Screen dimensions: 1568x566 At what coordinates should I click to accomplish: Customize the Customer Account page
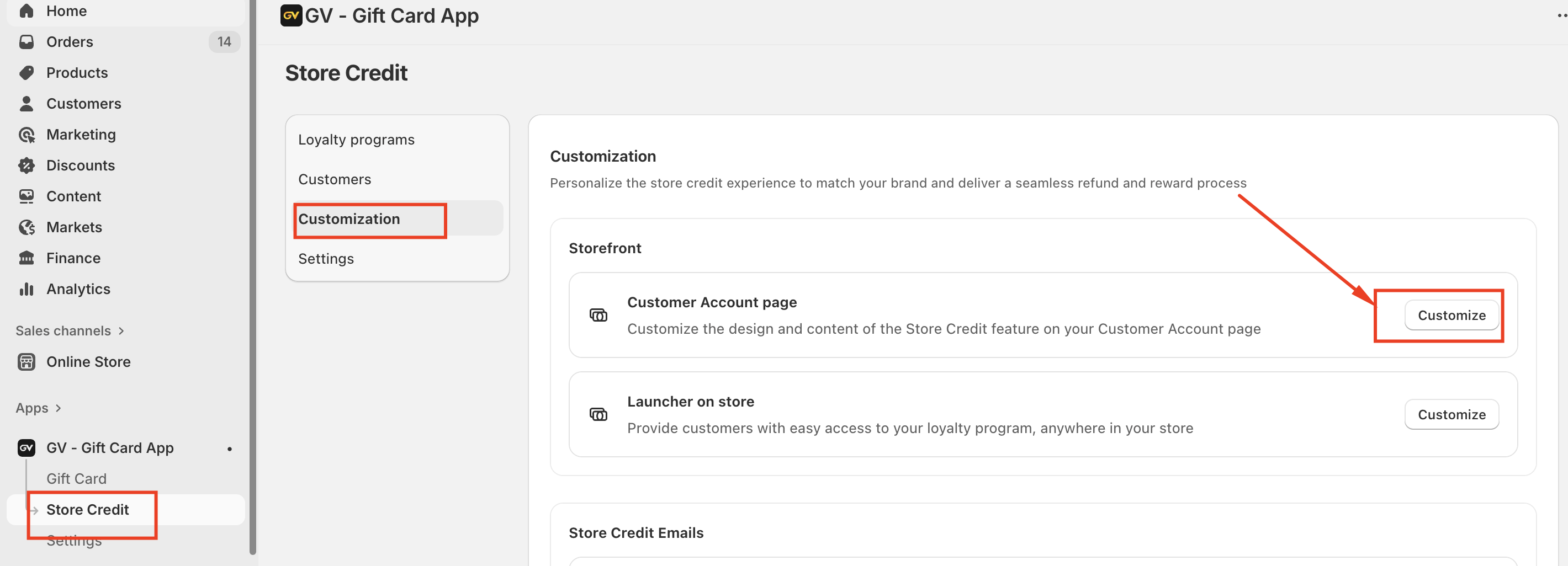pyautogui.click(x=1450, y=316)
